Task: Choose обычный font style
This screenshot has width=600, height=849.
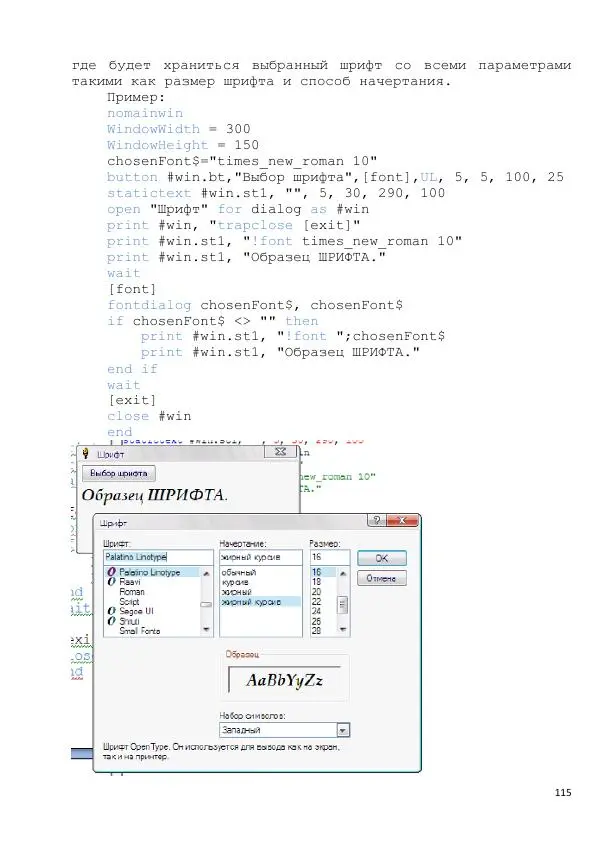Action: tap(237, 573)
